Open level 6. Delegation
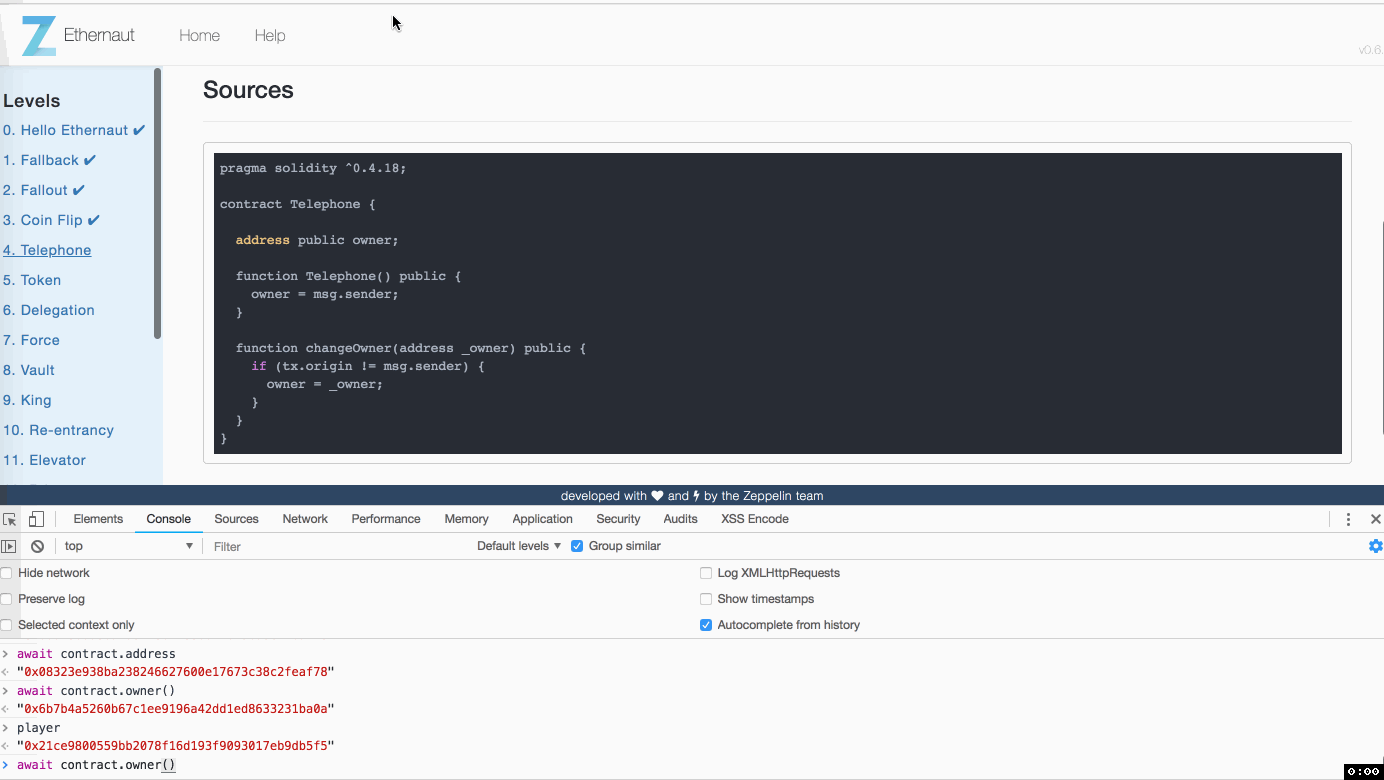The image size is (1384, 780). point(49,310)
